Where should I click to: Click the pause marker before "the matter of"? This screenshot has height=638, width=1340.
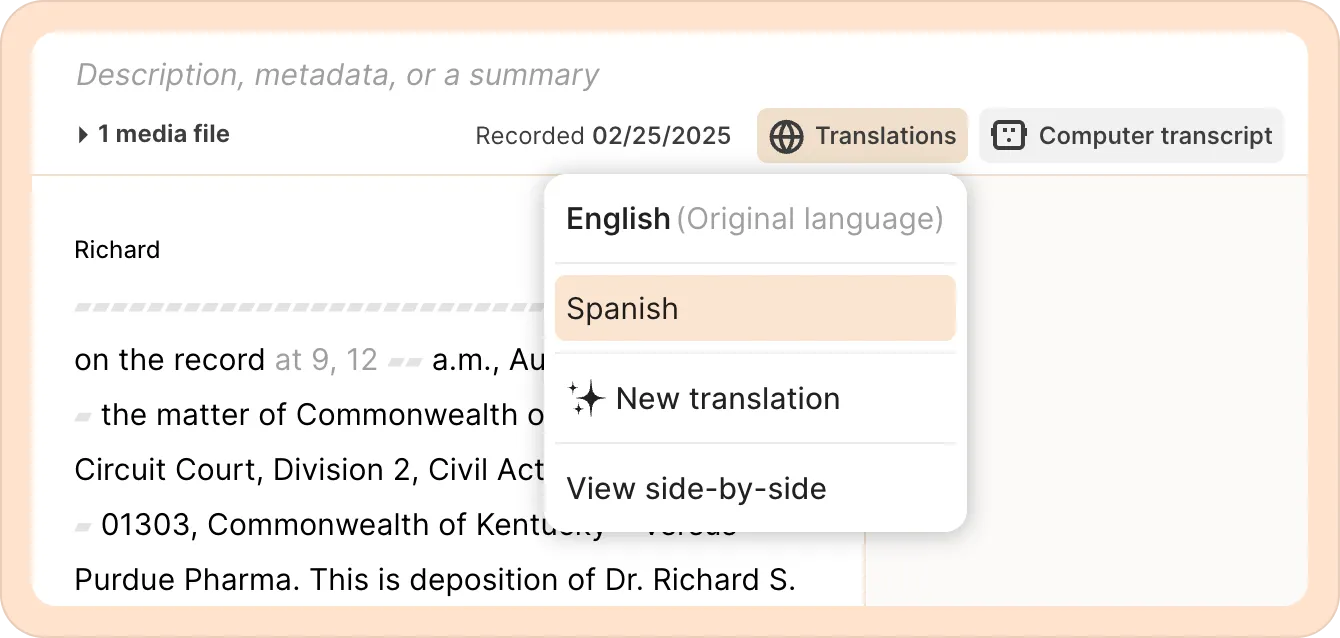[x=84, y=415]
